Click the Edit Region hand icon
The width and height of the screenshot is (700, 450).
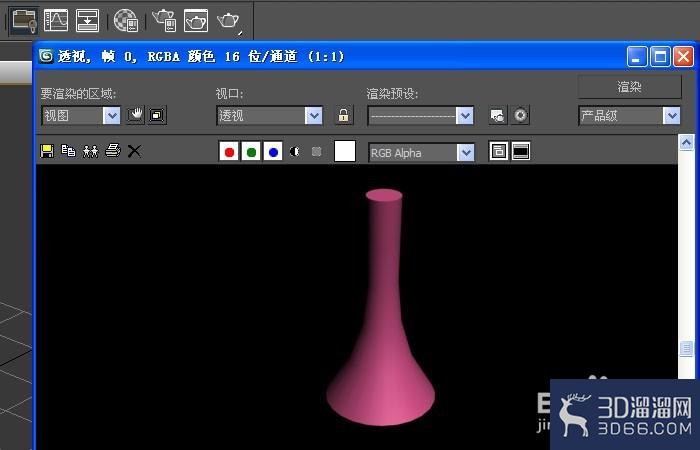click(x=135, y=115)
